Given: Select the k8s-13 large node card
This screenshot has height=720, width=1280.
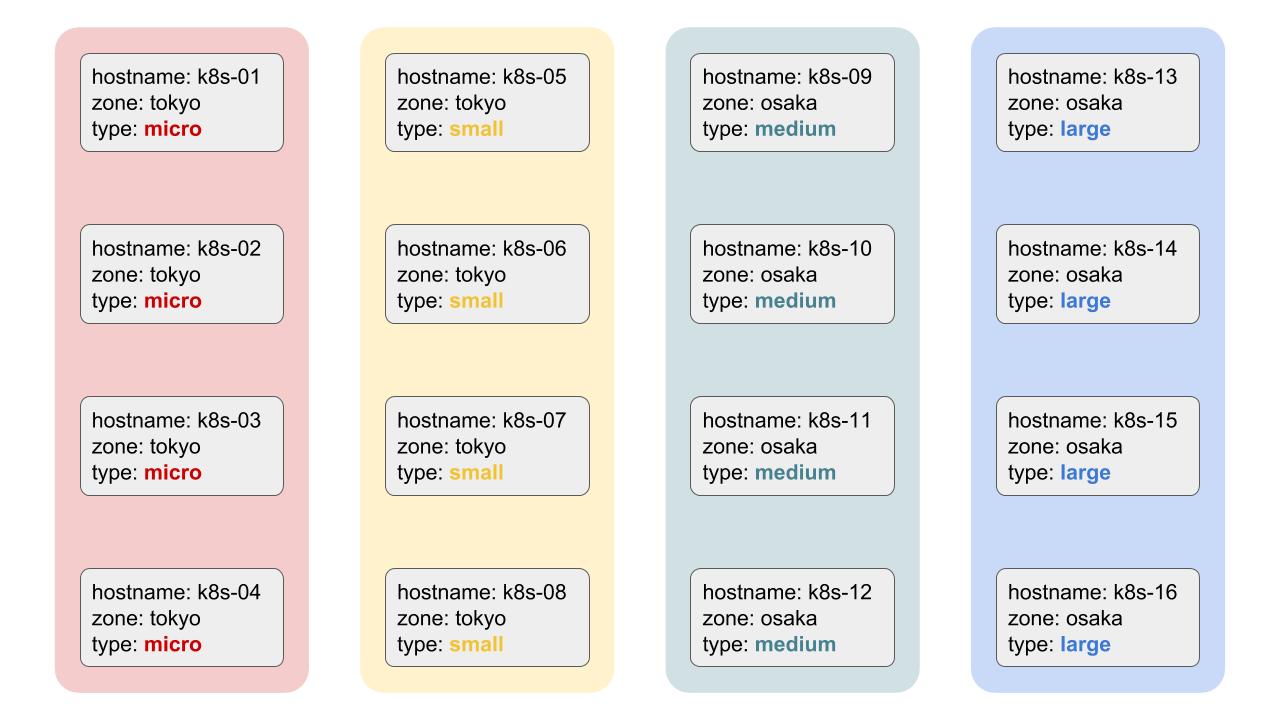Looking at the screenshot, I should pyautogui.click(x=1098, y=103).
